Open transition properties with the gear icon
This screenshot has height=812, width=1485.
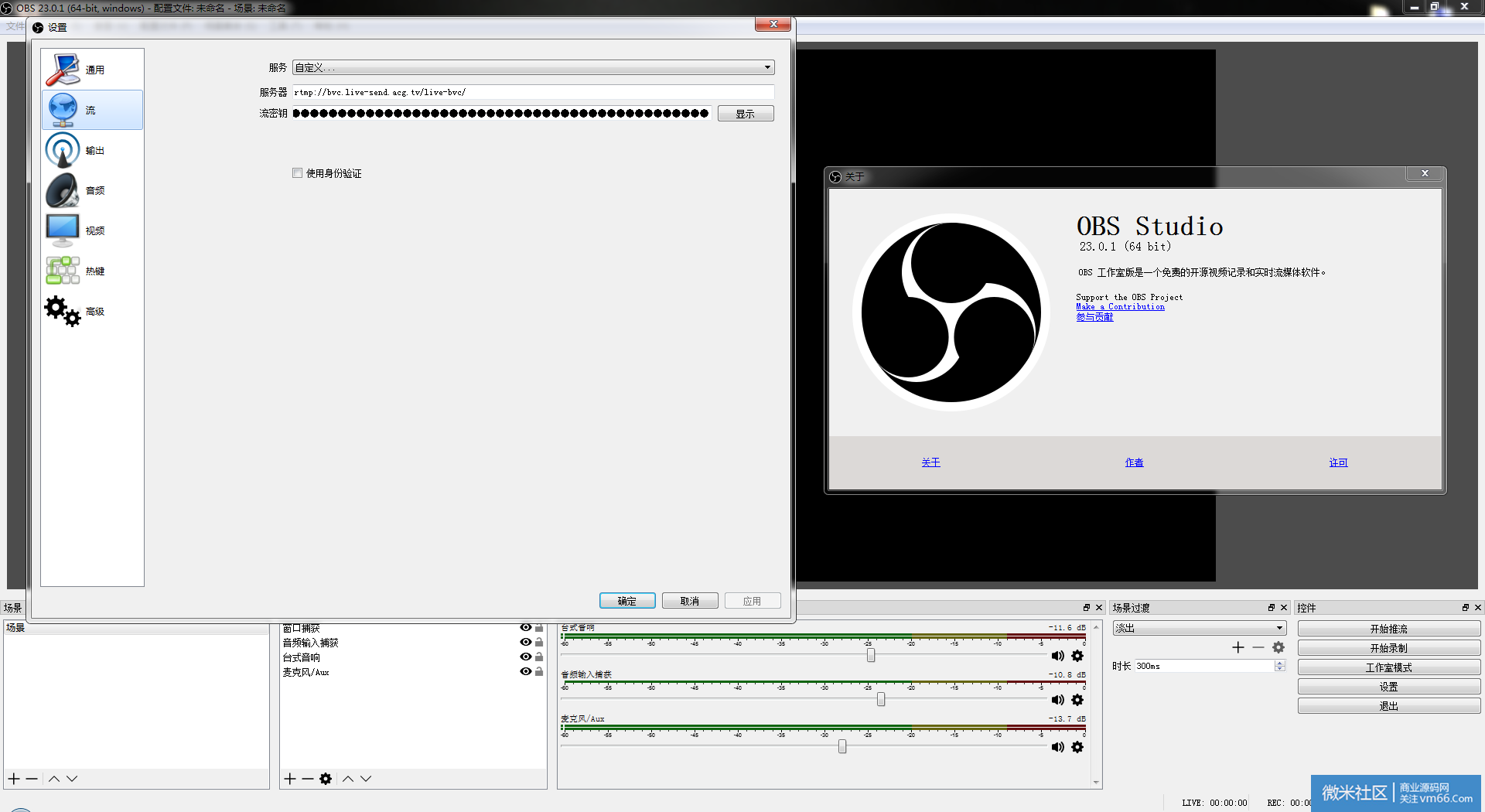coord(1278,647)
